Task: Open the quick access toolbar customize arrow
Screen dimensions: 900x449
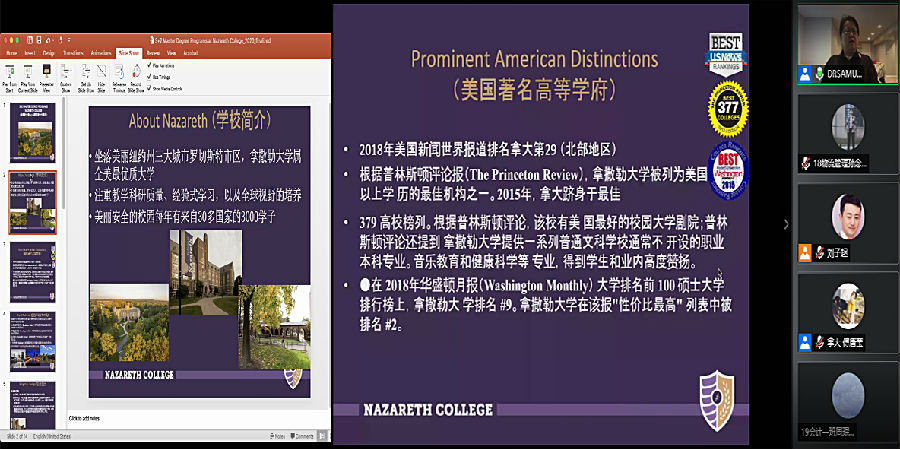Action: [68, 40]
